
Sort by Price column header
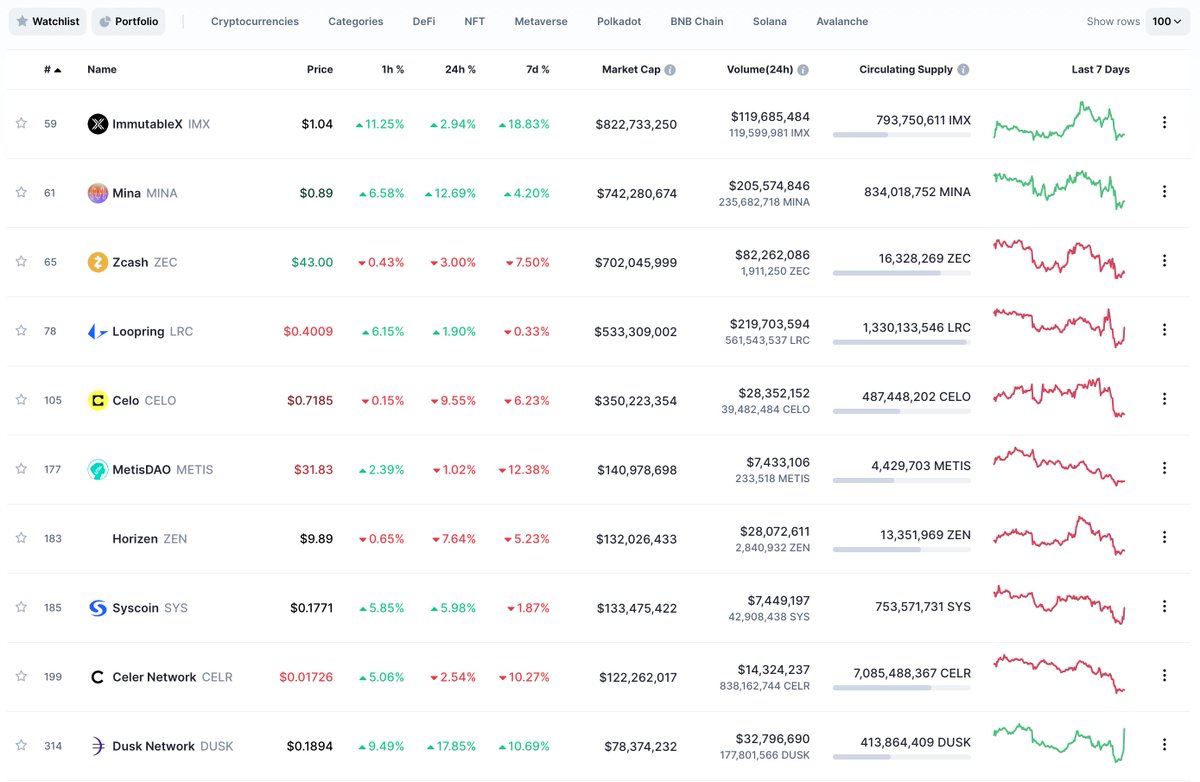320,70
